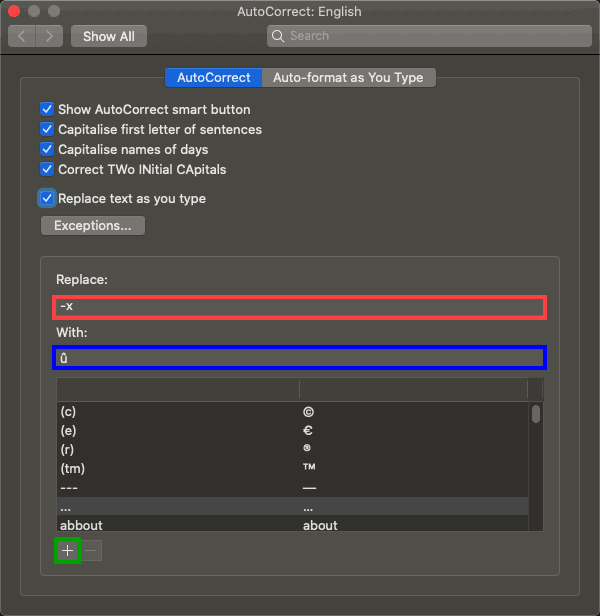Viewport: 600px width, 616px height.
Task: Click the Show All button
Action: pos(109,36)
